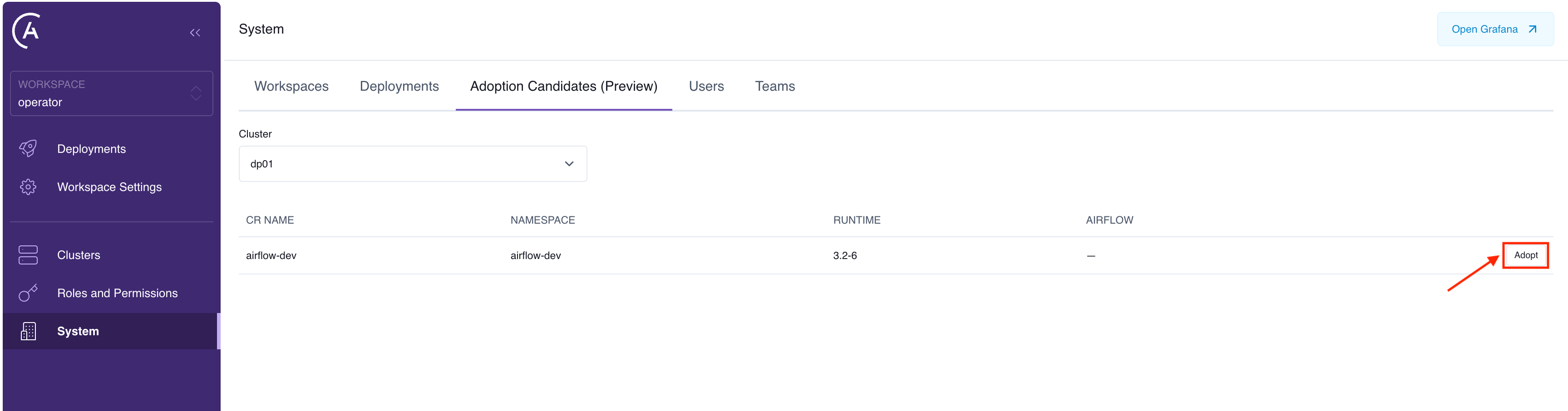Click the Astronomer logo icon
The image size is (1568, 411).
[x=27, y=30]
